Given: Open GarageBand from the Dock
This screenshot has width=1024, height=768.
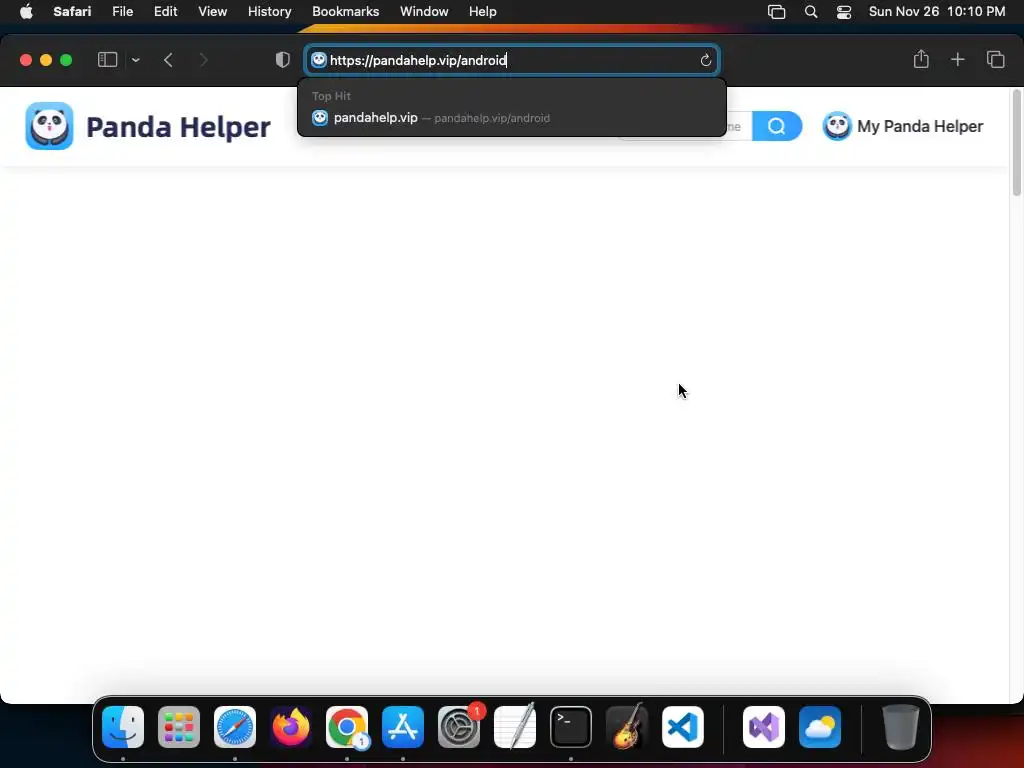Looking at the screenshot, I should point(627,727).
